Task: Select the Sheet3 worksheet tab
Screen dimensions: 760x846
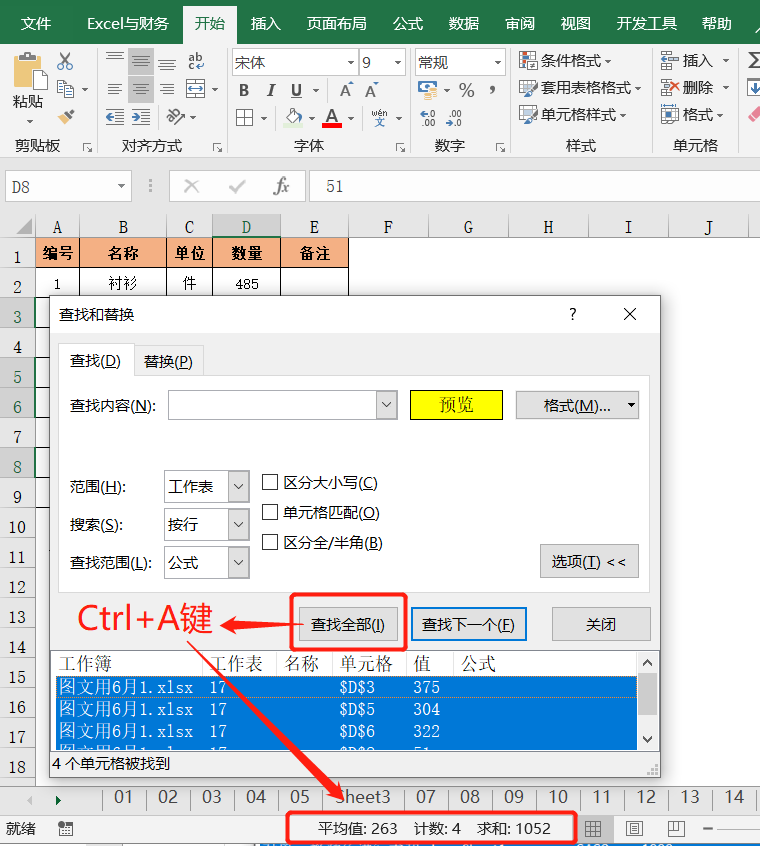Action: 362,797
